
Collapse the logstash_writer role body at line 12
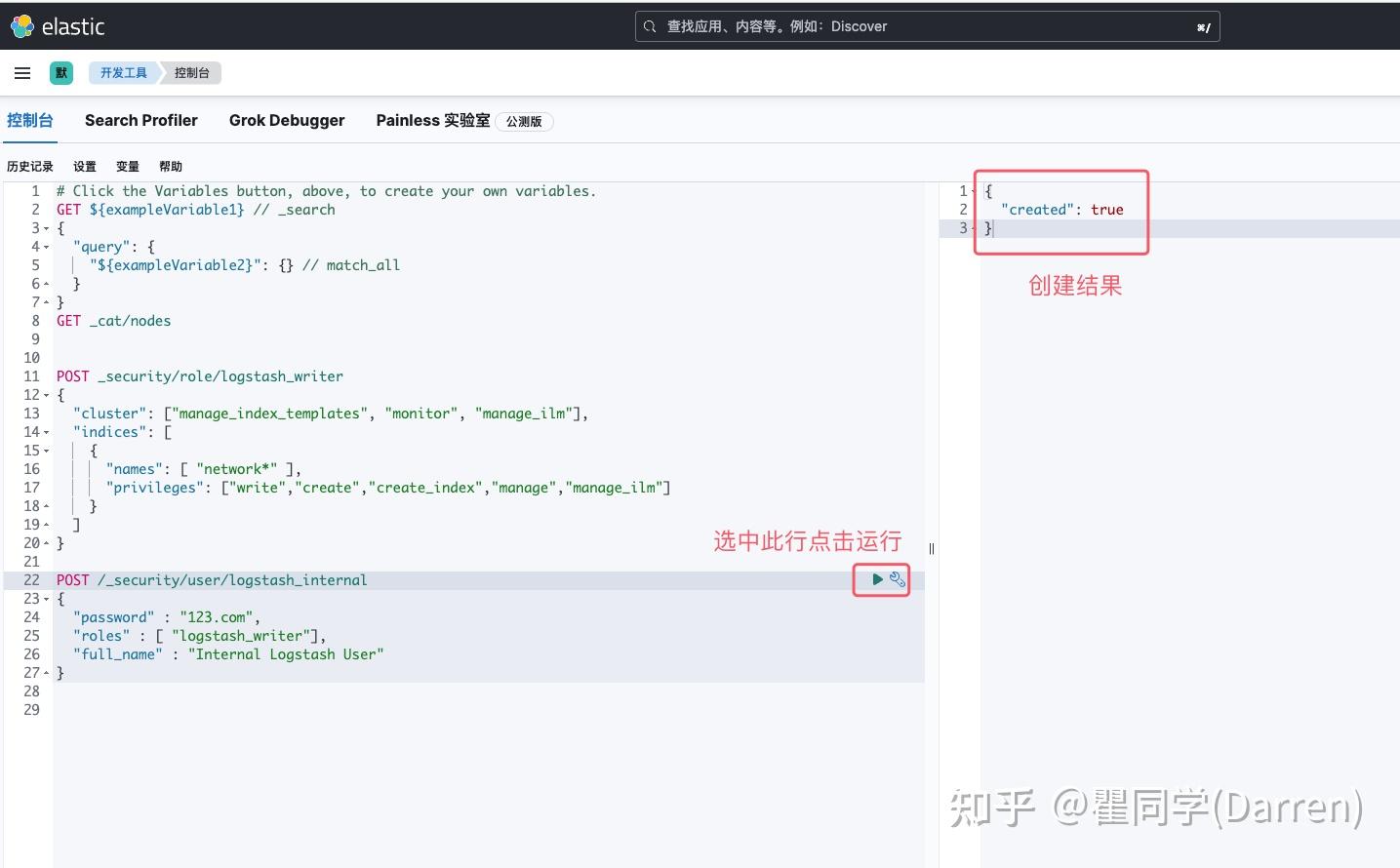click(45, 394)
